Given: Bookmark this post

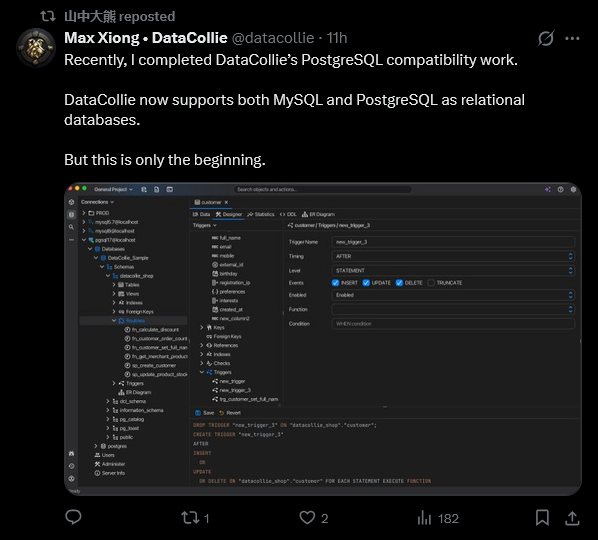Looking at the screenshot, I should [542, 518].
